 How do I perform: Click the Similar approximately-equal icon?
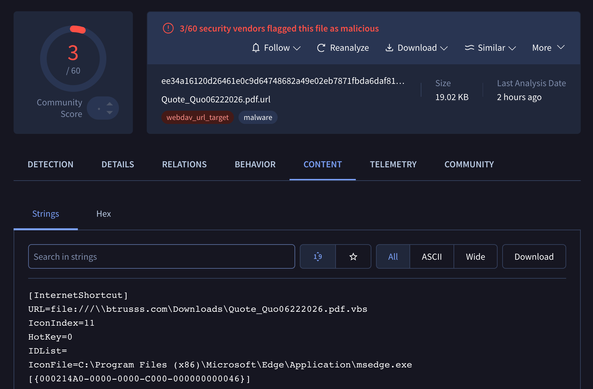pyautogui.click(x=469, y=48)
